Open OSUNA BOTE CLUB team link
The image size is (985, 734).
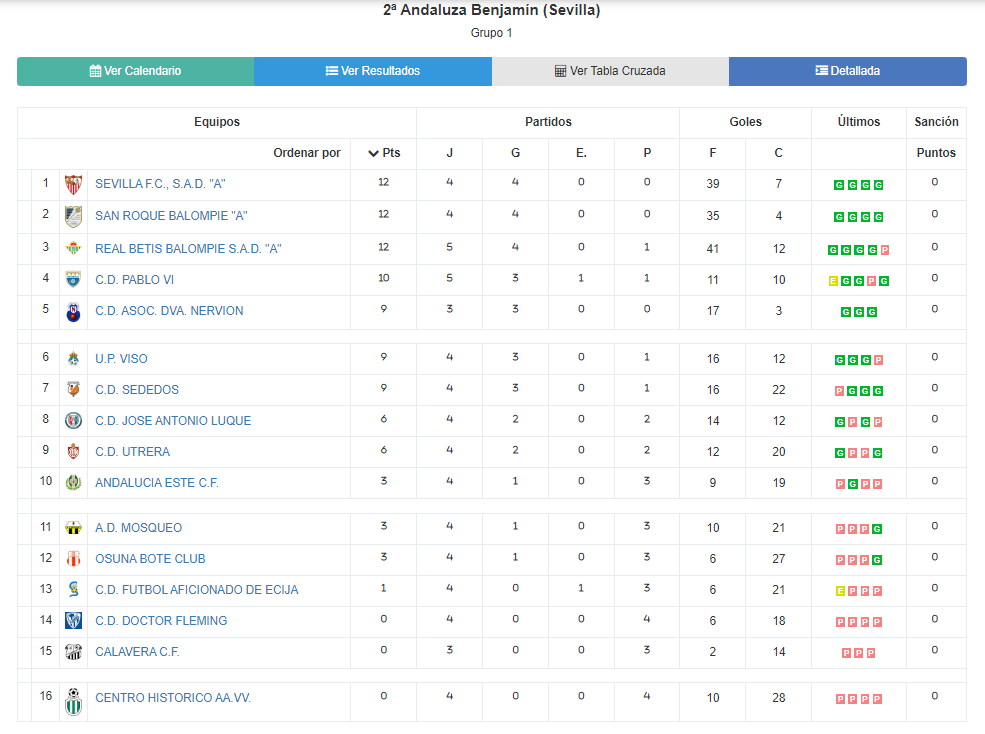150,559
